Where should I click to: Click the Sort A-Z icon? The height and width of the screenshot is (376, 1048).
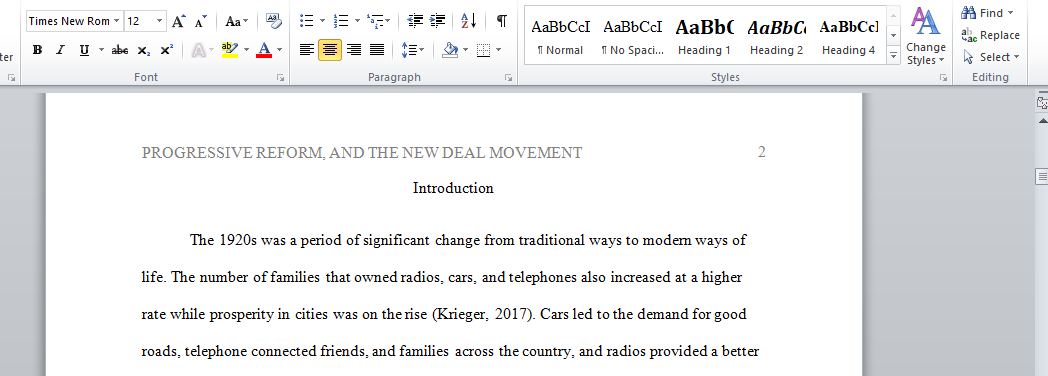click(469, 21)
